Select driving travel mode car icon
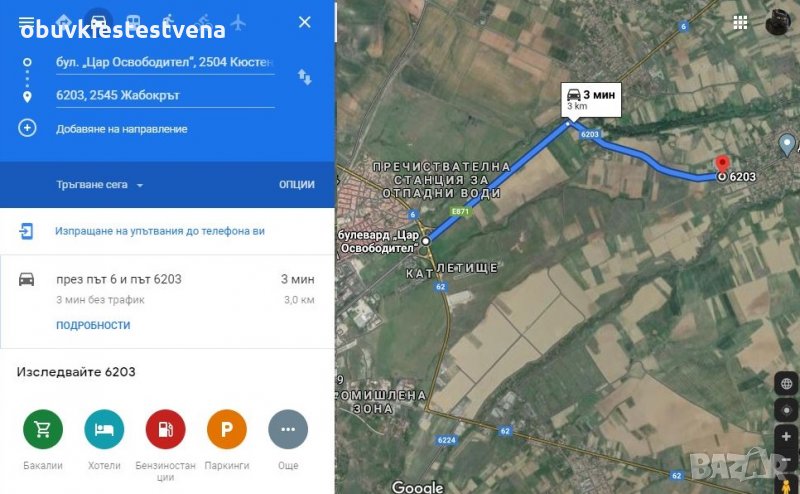Image resolution: width=800 pixels, height=494 pixels. pos(98,21)
